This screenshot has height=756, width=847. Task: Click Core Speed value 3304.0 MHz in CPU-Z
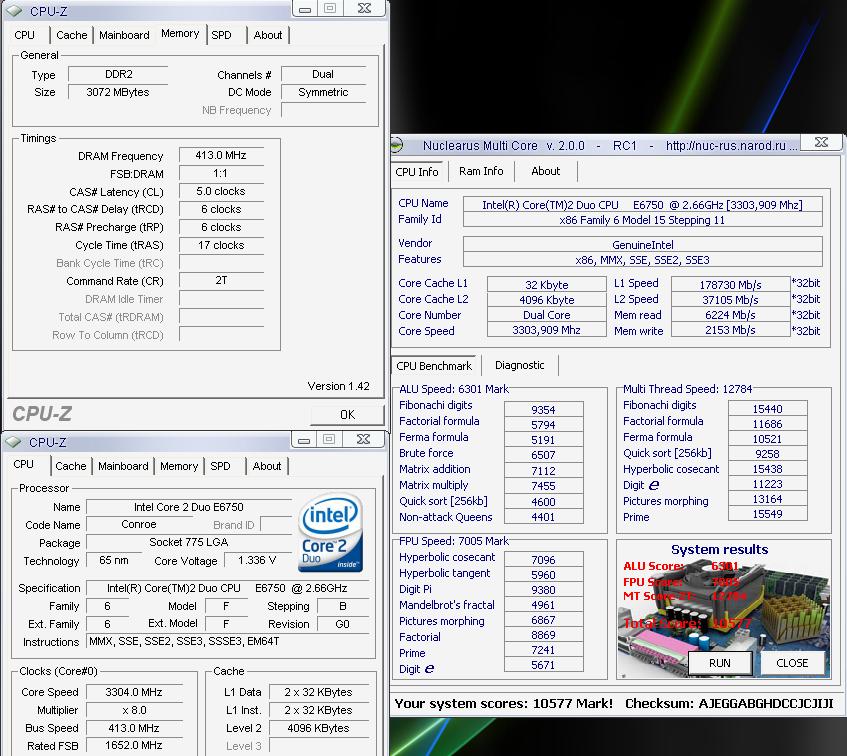point(134,692)
